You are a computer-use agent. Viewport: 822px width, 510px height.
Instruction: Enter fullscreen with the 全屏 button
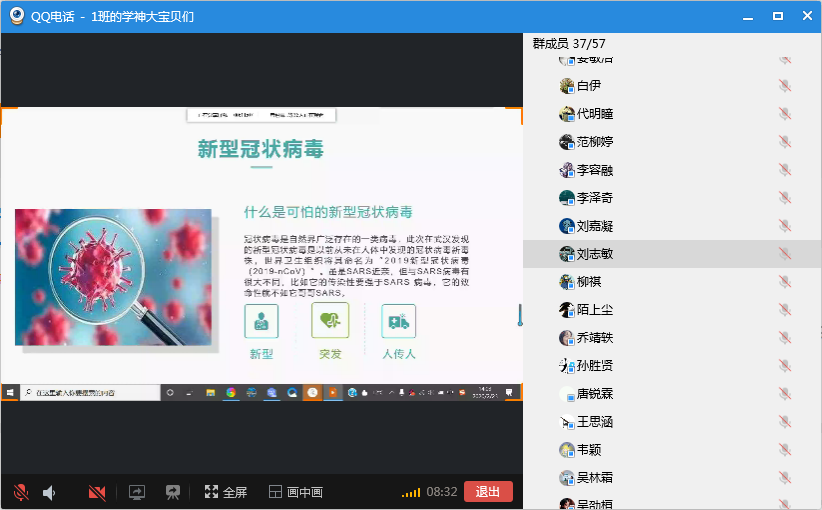pos(226,492)
